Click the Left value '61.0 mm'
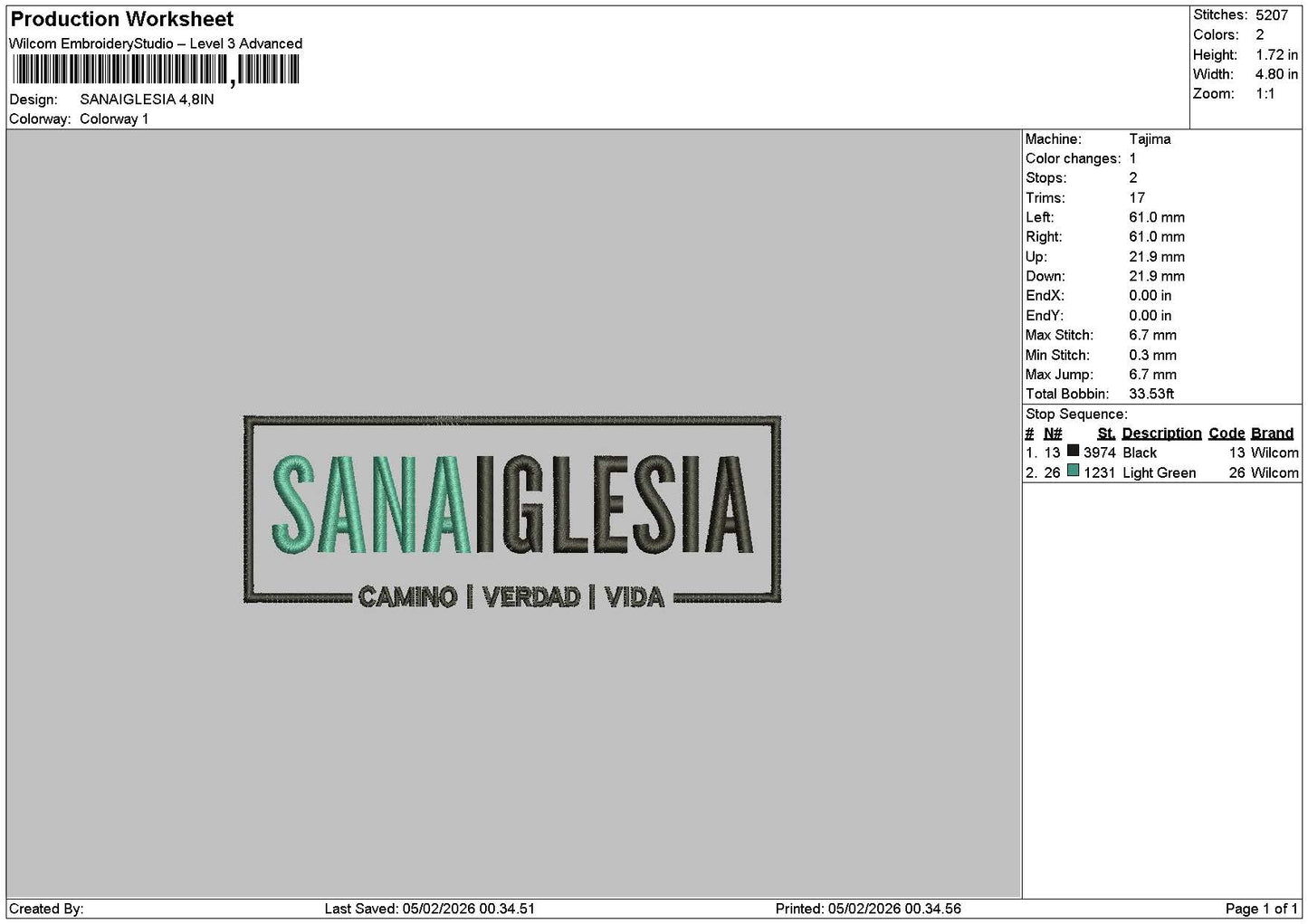The width and height of the screenshot is (1308, 924). coord(1157,217)
